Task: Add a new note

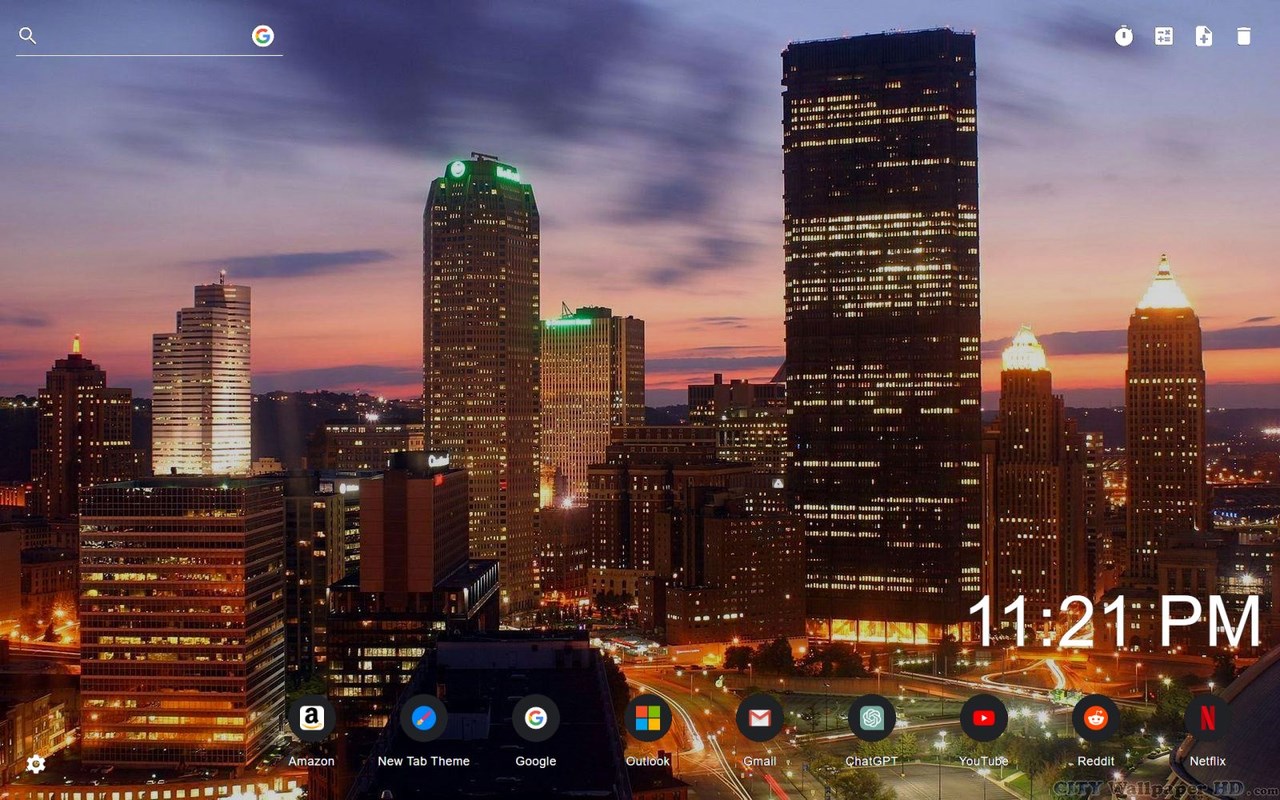Action: [1204, 36]
